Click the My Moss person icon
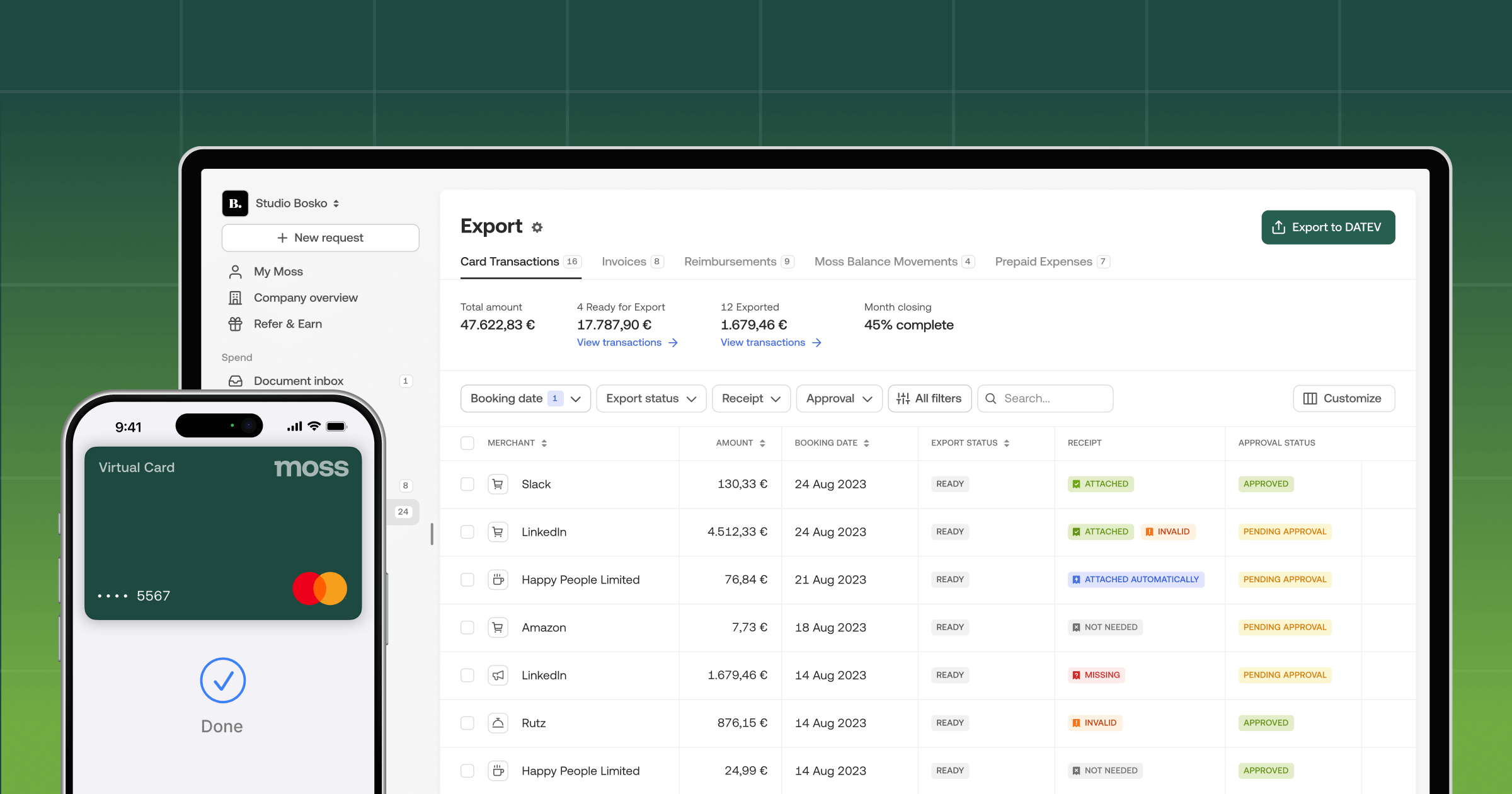 (235, 272)
